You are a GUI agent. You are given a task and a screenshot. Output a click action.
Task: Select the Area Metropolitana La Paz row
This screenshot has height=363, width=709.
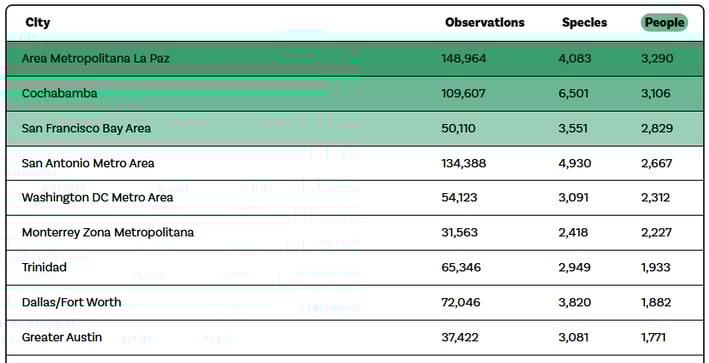point(355,59)
